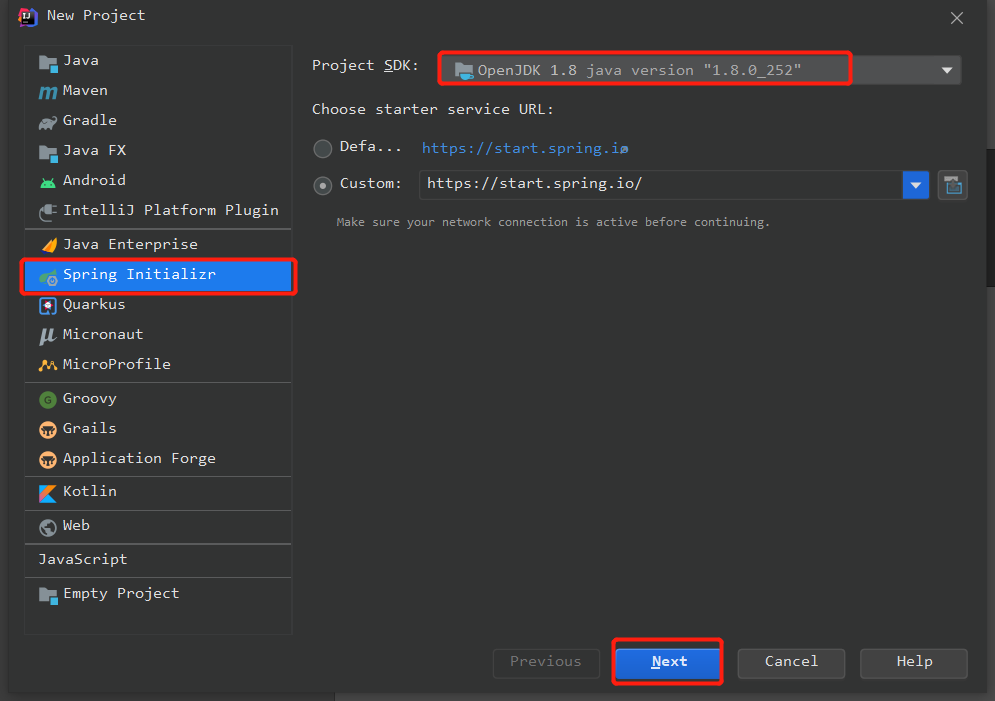Image resolution: width=995 pixels, height=701 pixels.
Task: Click the network connection notice text
Action: coord(553,223)
